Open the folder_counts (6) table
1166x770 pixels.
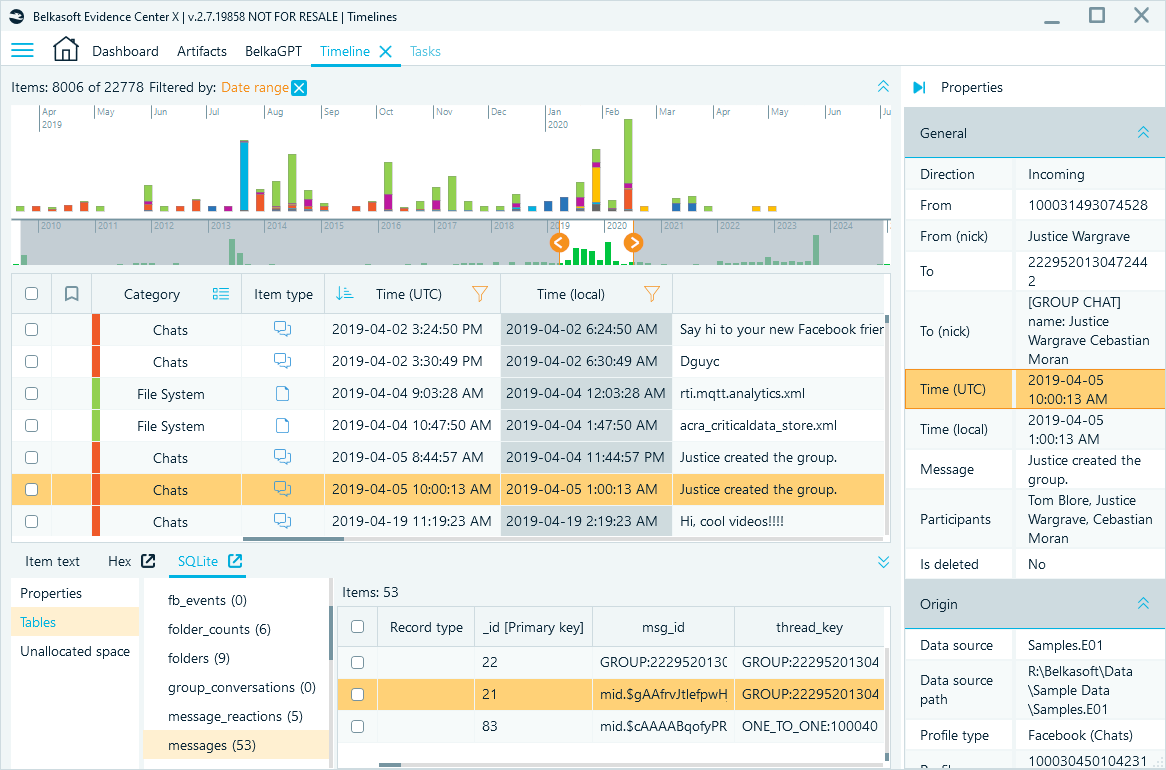(x=236, y=629)
